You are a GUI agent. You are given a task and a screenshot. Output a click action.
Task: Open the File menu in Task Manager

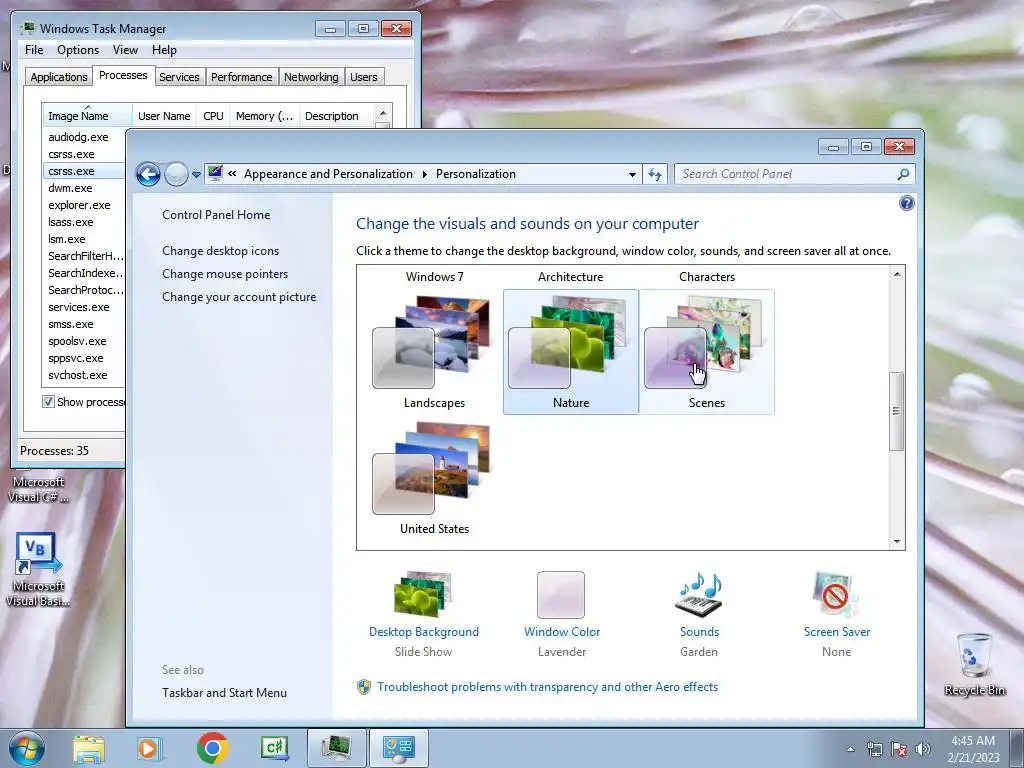[34, 50]
